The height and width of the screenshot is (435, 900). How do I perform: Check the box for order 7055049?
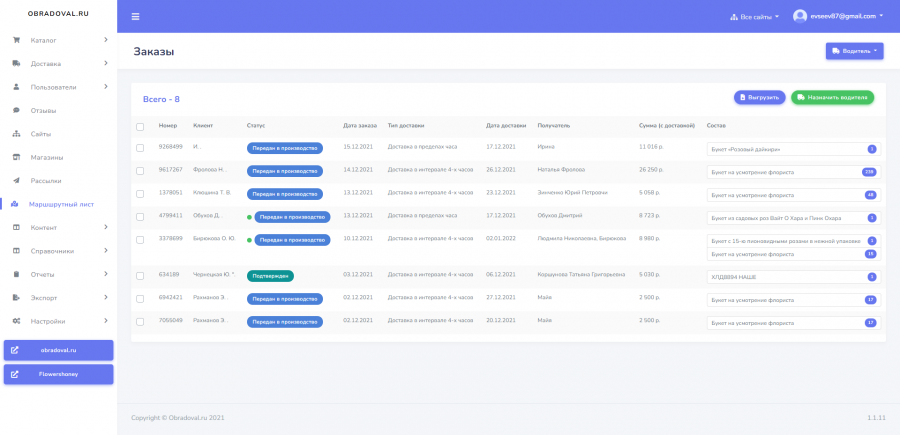(140, 322)
